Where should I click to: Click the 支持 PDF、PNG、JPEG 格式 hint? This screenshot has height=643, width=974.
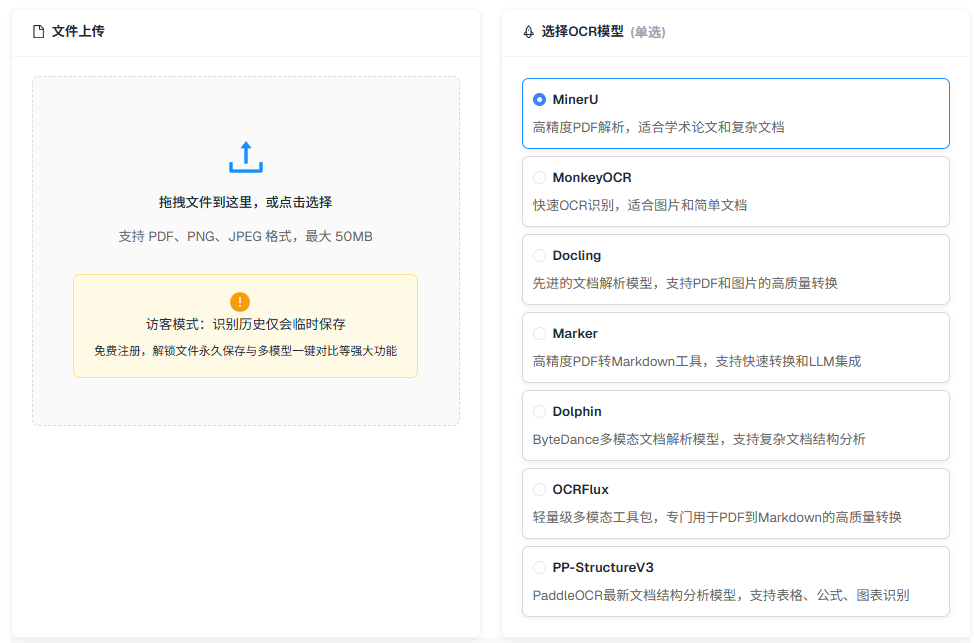point(245,237)
